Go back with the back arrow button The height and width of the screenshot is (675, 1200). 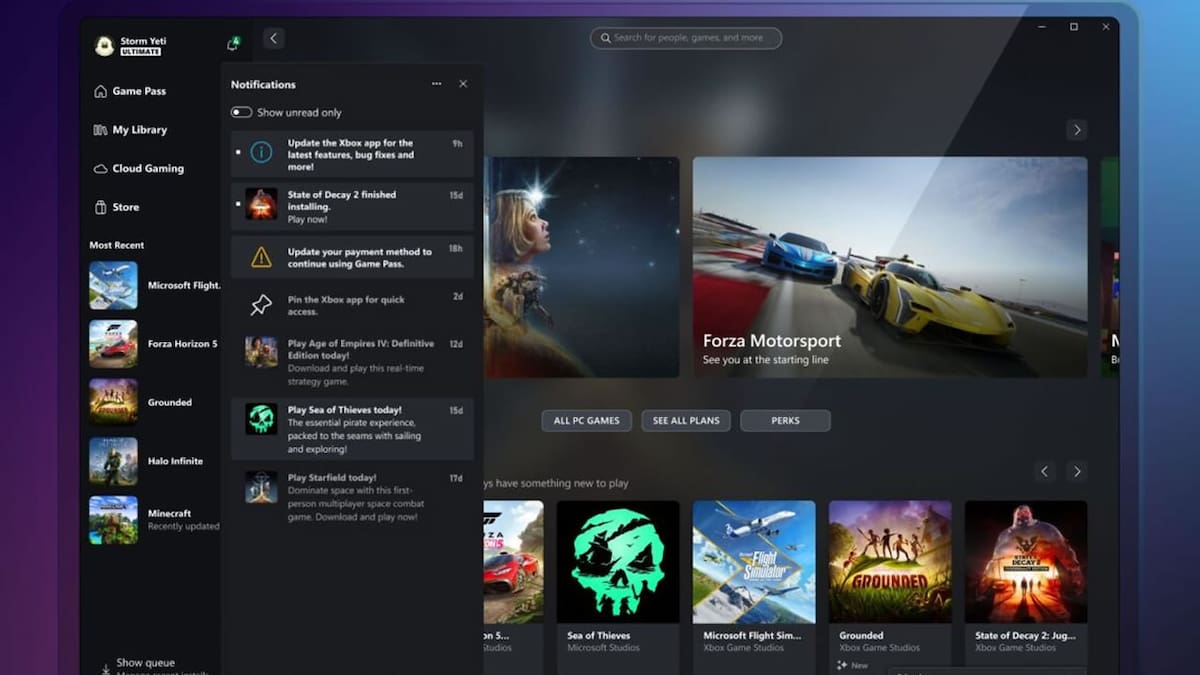point(274,38)
